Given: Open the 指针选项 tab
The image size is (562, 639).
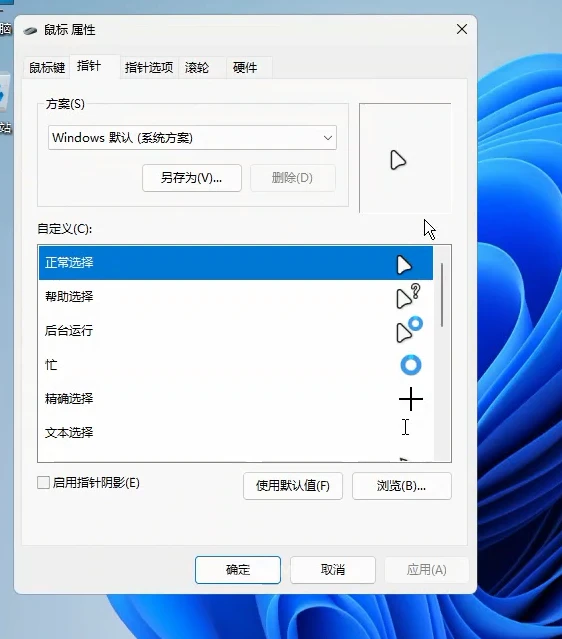Looking at the screenshot, I should point(149,67).
